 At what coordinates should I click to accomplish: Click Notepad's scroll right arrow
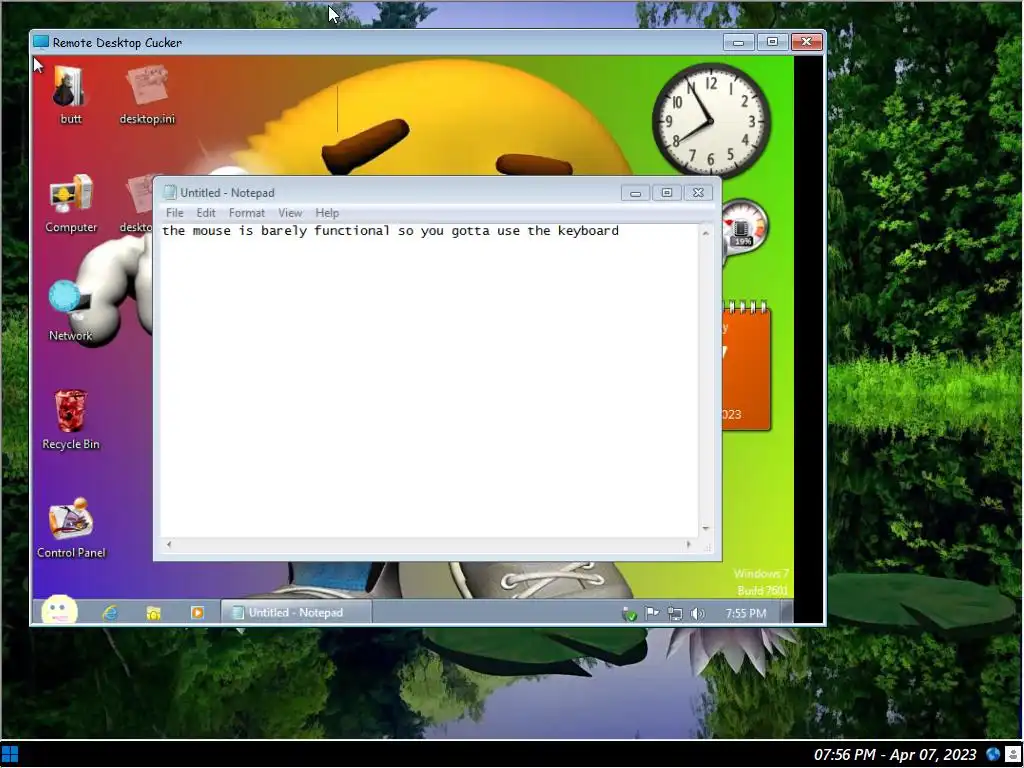coord(688,544)
